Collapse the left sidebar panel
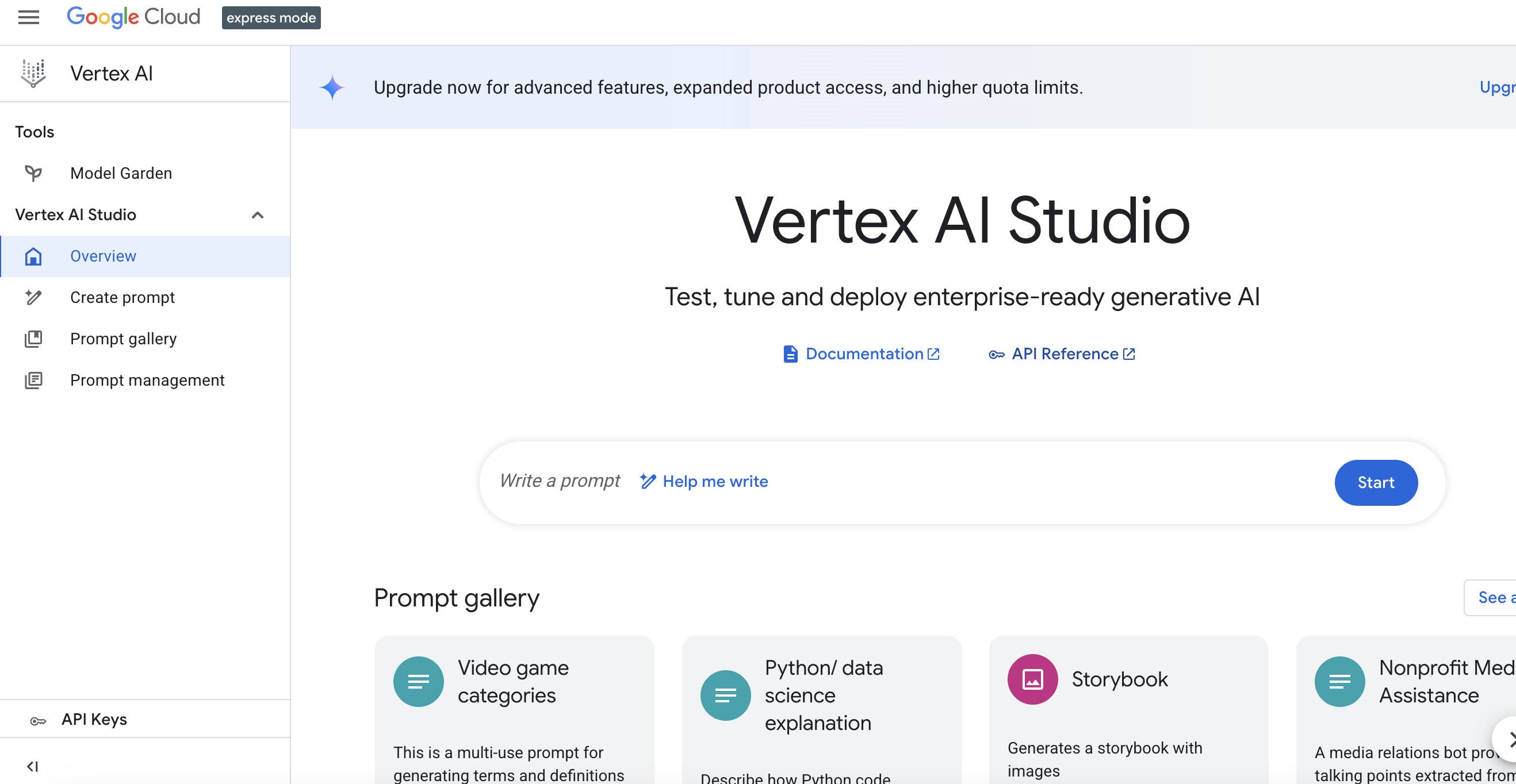 tap(32, 766)
